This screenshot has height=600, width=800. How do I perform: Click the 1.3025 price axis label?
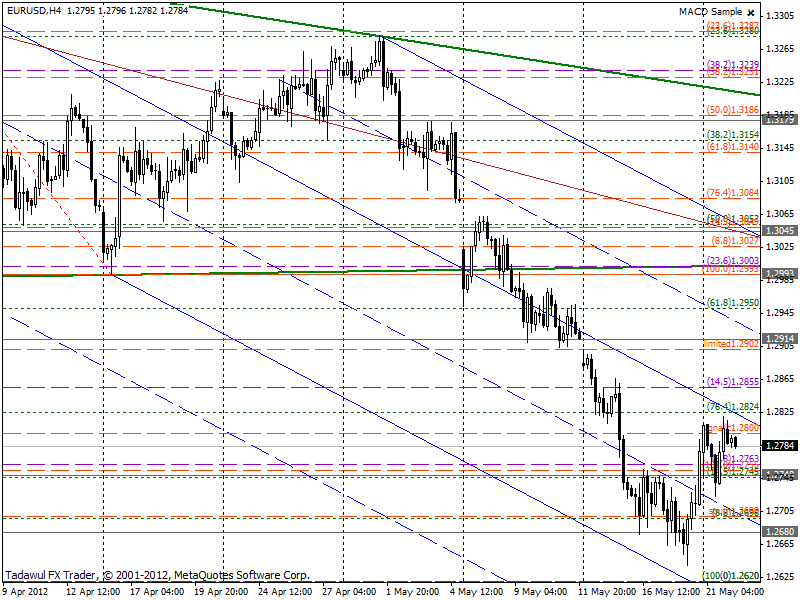point(780,246)
